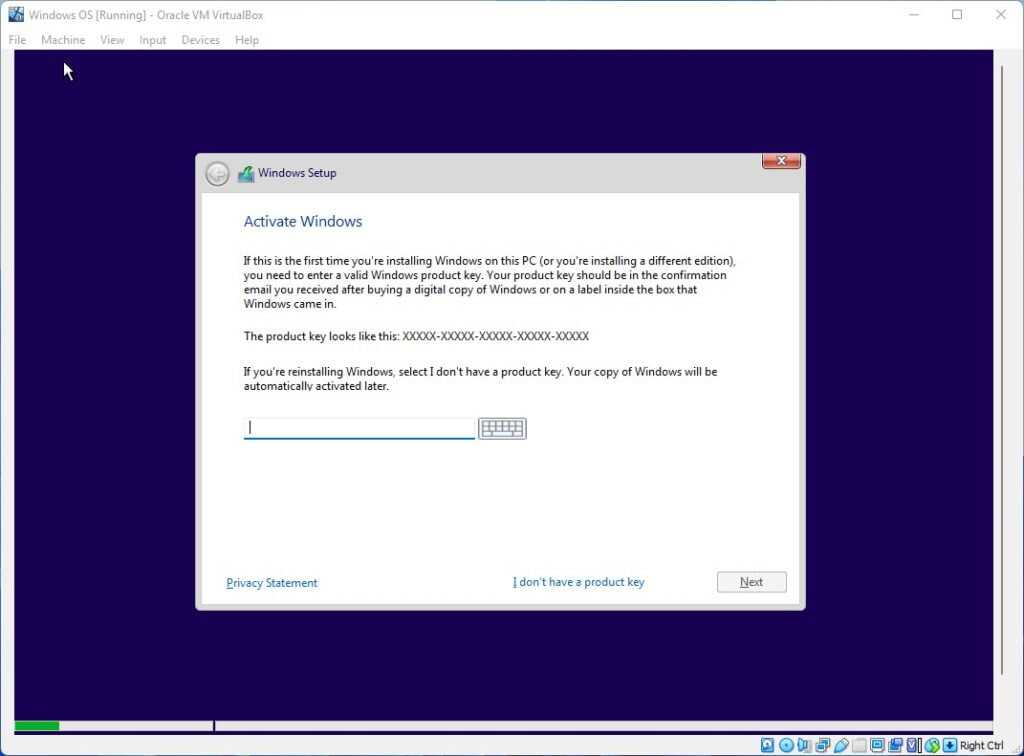Open the Help menu
This screenshot has height=756, width=1024.
(247, 40)
